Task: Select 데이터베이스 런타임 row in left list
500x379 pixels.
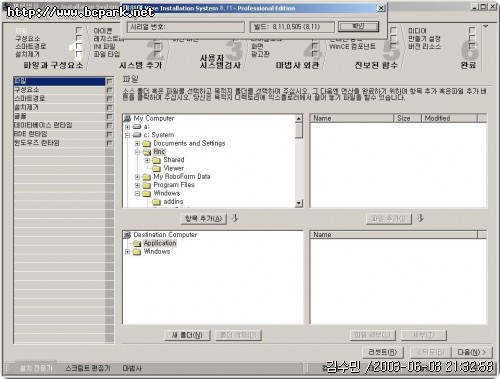Action: [59, 125]
